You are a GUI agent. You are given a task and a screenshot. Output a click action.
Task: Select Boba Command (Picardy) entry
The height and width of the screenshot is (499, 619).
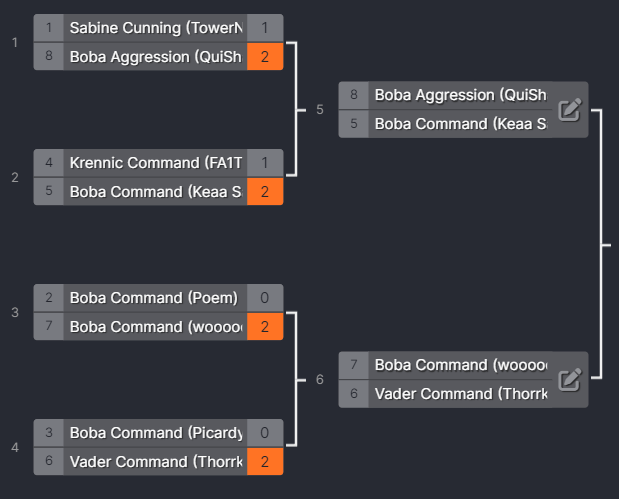click(x=155, y=433)
